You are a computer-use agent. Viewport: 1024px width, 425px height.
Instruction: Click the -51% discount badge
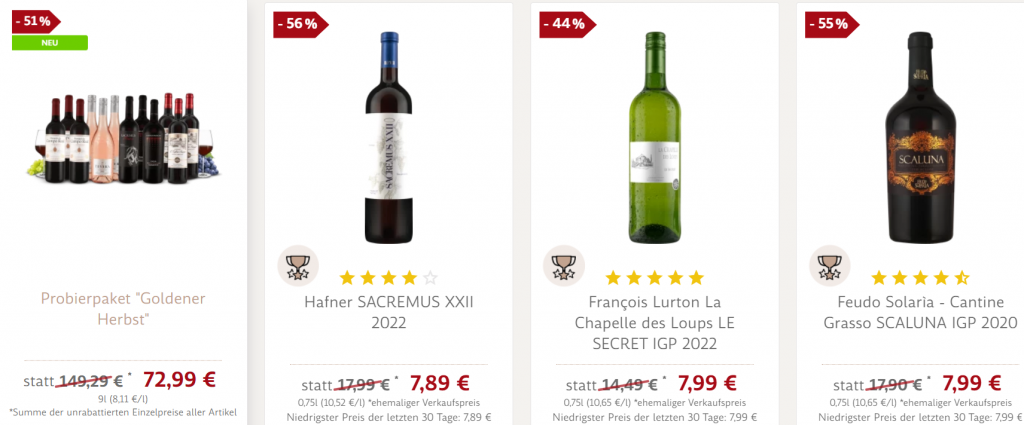click(x=34, y=21)
